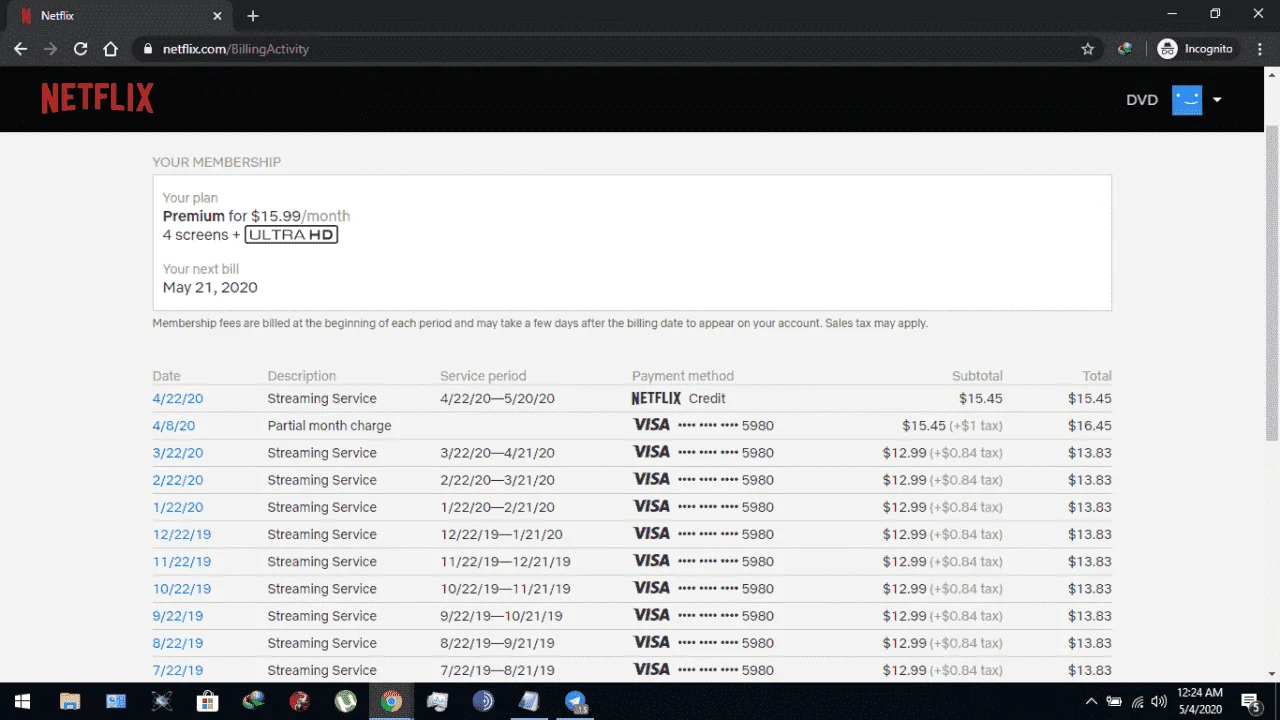1280x720 pixels.
Task: Click the 'Subtotal' column header
Action: point(977,376)
